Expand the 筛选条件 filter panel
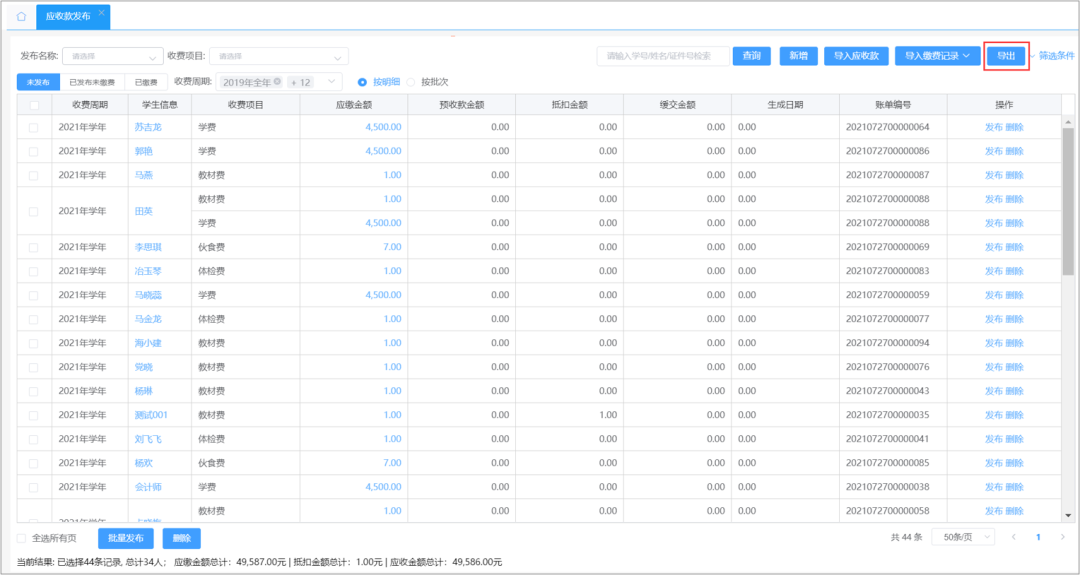This screenshot has width=1080, height=575. click(1055, 56)
